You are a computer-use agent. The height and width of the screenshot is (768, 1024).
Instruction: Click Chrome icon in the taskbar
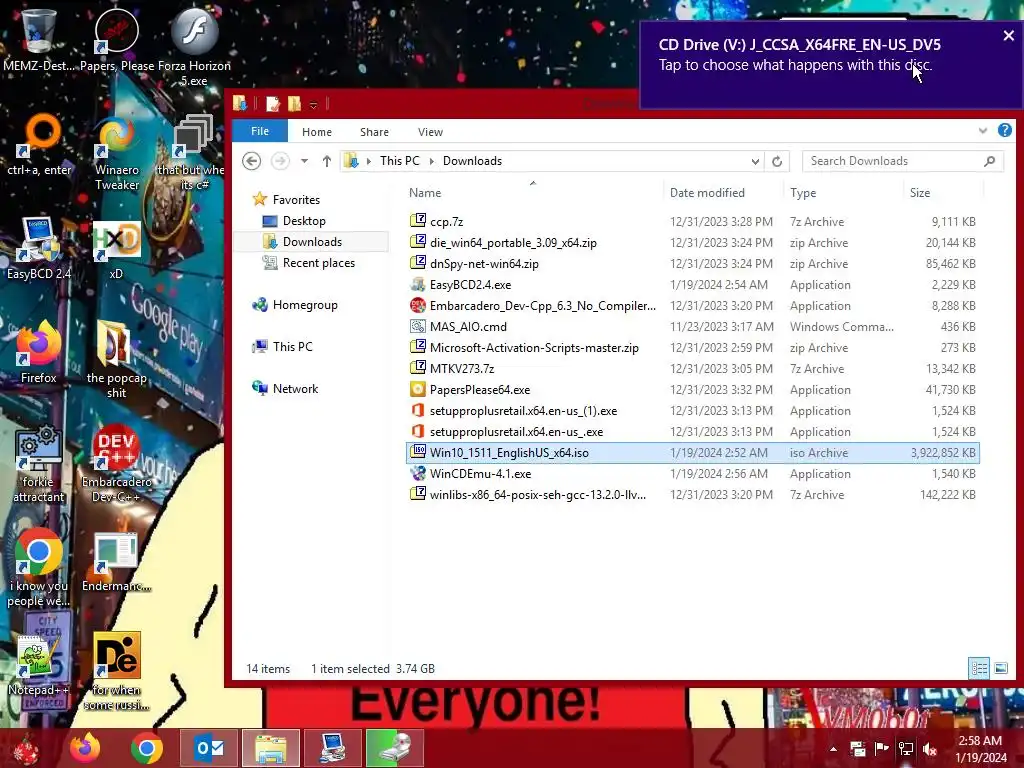click(146, 748)
